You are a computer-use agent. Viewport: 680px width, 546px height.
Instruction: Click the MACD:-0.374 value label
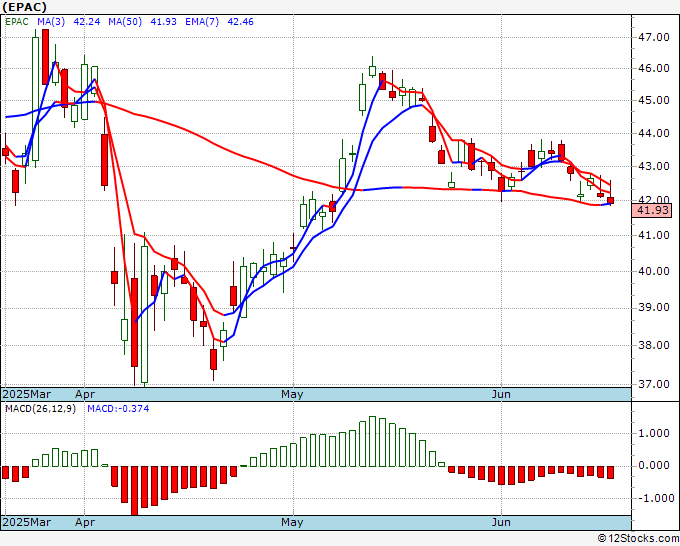point(118,409)
